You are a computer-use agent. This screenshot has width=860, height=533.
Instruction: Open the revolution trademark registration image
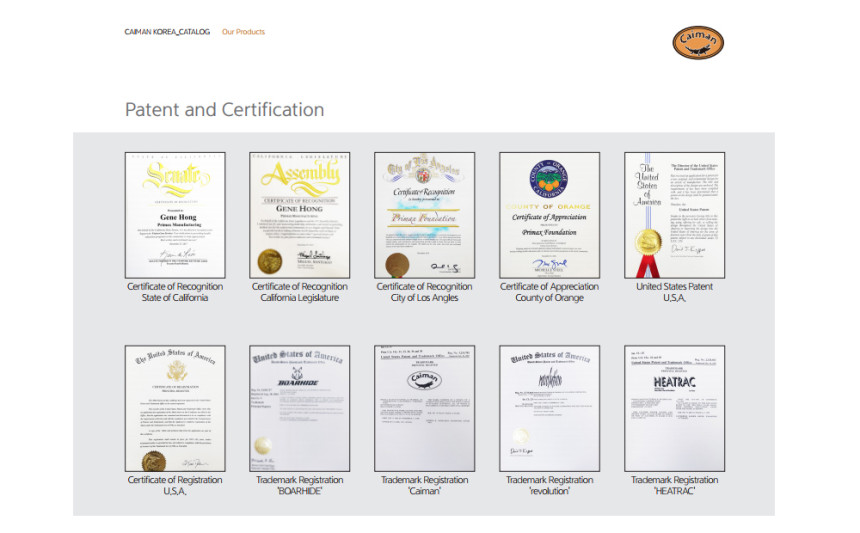point(550,408)
